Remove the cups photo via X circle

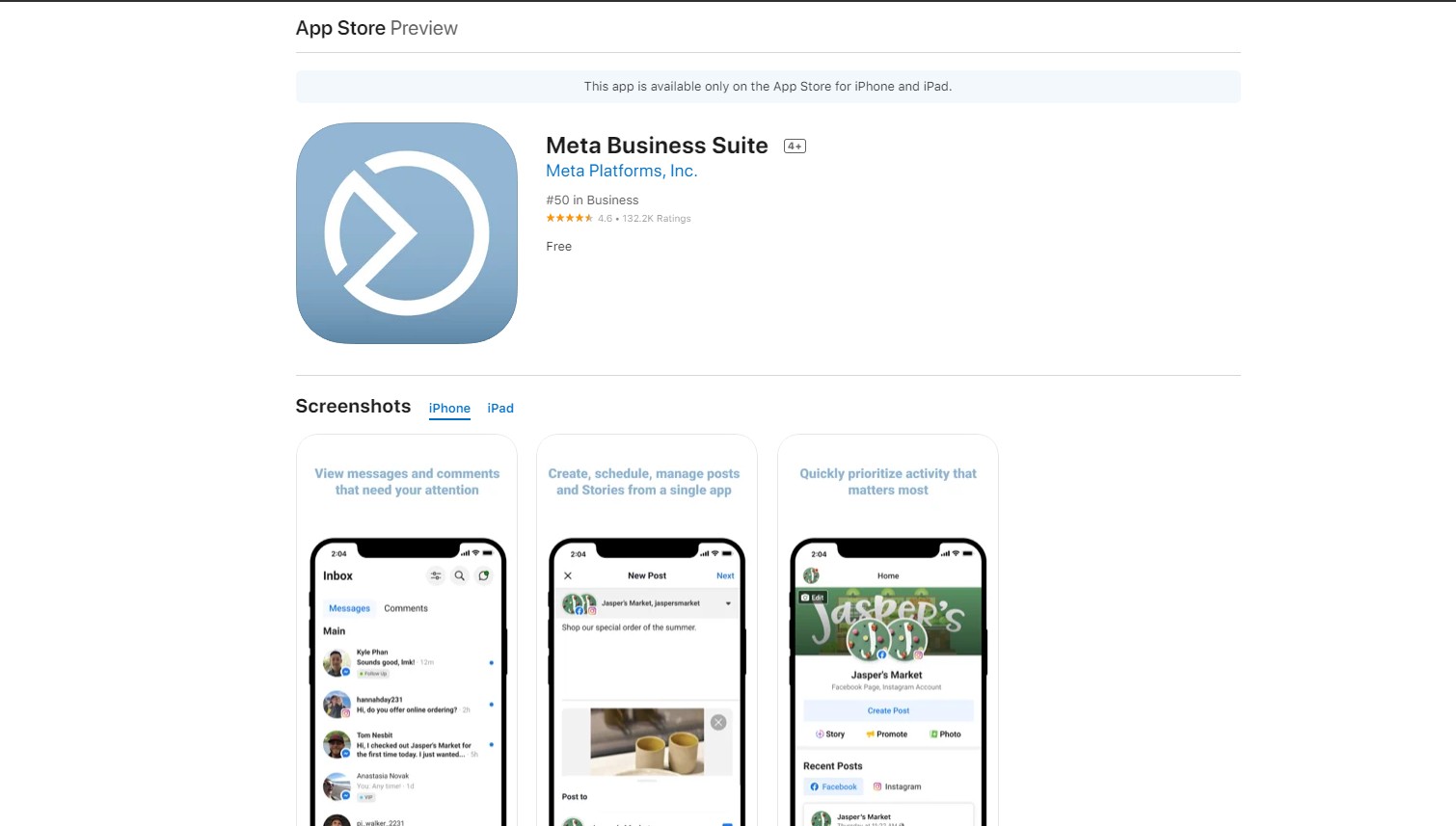(x=718, y=722)
